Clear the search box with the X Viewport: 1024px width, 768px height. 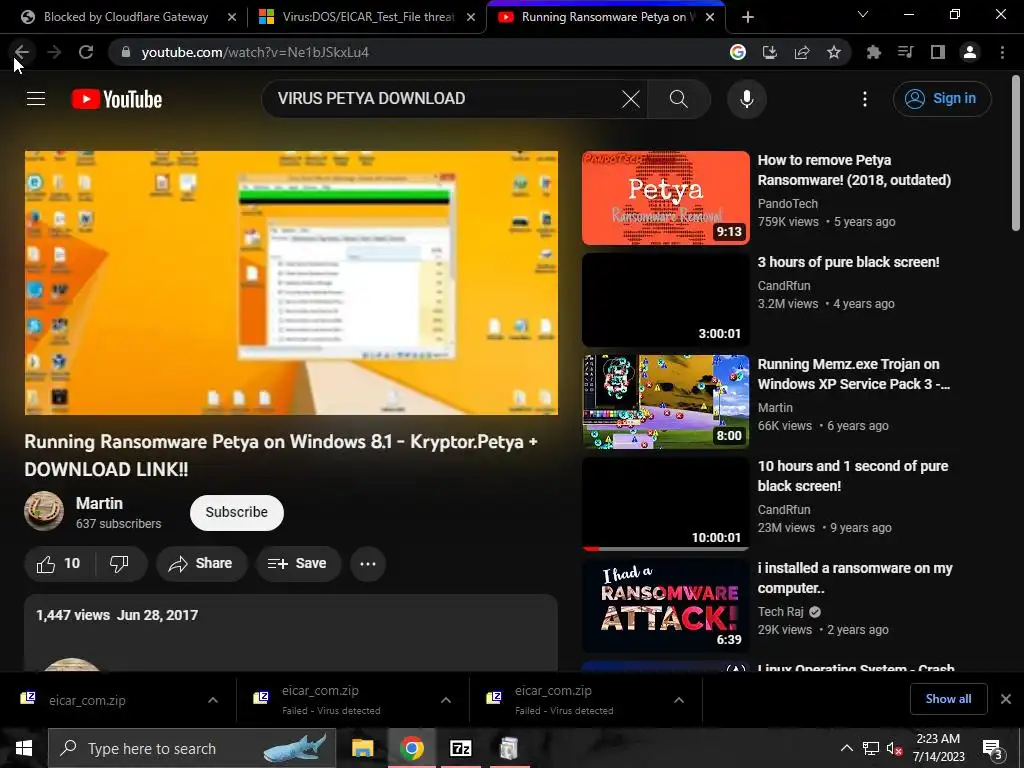pos(630,99)
